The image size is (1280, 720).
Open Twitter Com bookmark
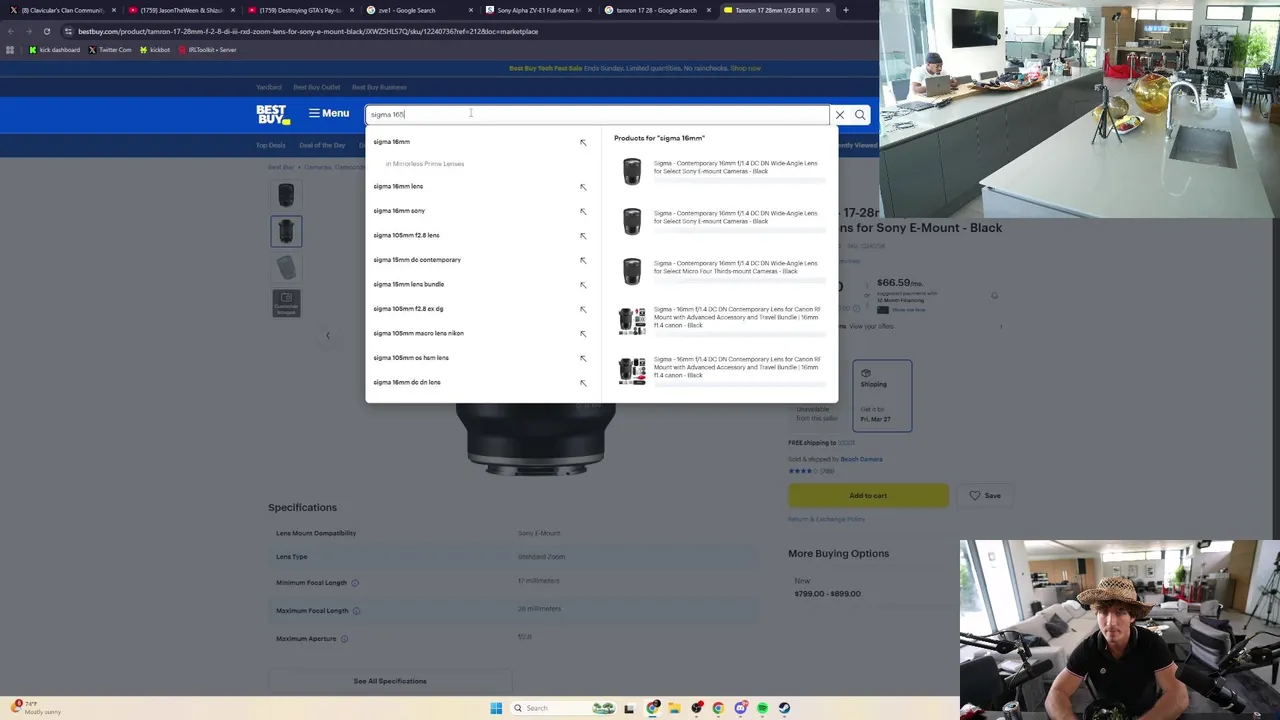(110, 50)
